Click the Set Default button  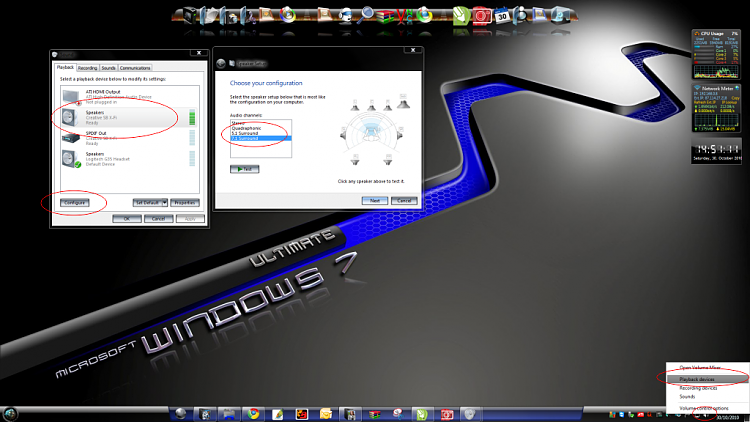(x=147, y=203)
